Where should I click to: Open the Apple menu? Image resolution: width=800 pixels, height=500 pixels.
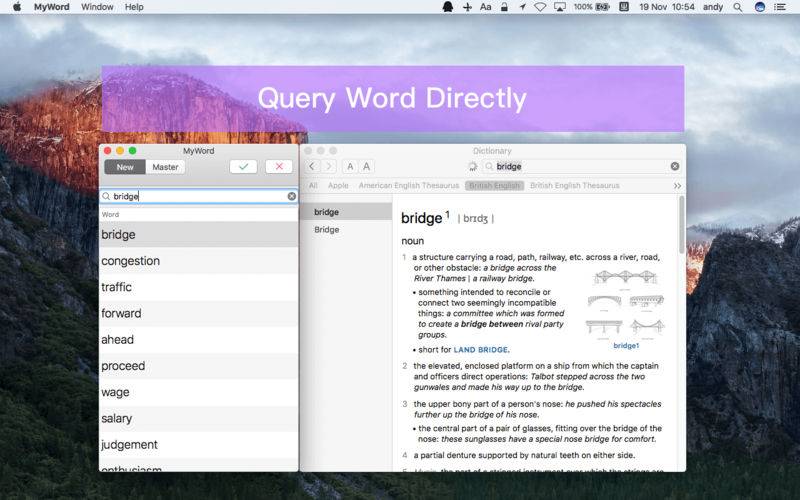[x=17, y=7]
